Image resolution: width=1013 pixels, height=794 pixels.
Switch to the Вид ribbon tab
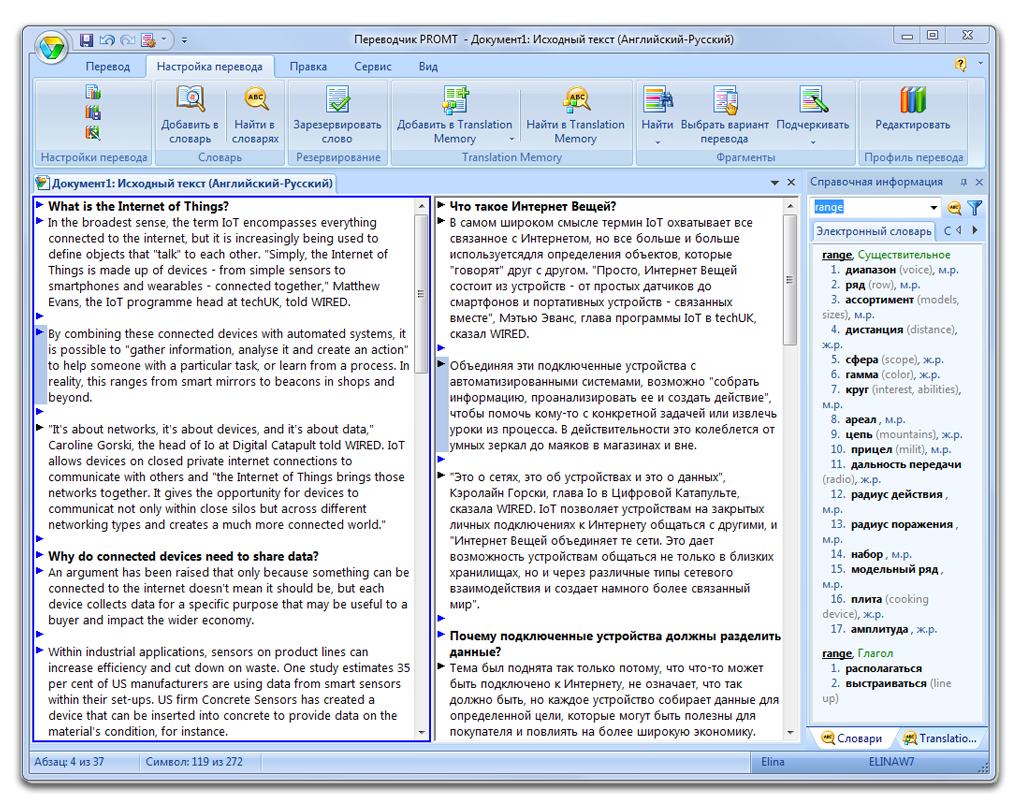pyautogui.click(x=428, y=67)
